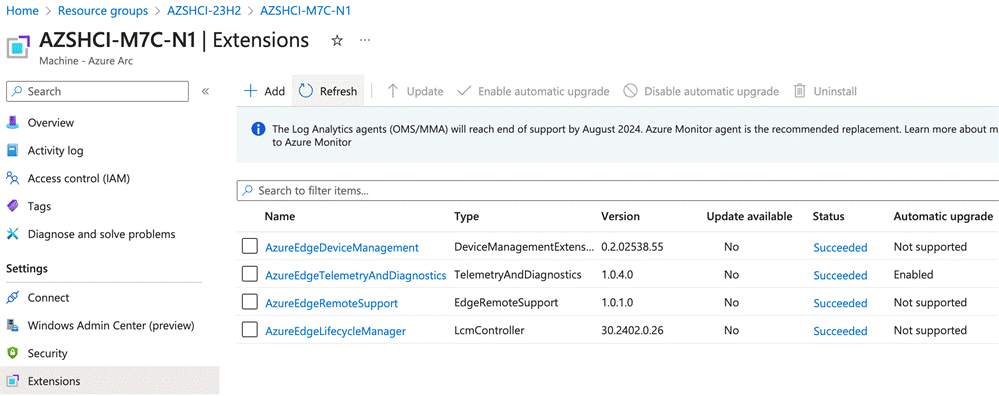Click the green Security shield icon
The image size is (999, 396).
[13, 353]
